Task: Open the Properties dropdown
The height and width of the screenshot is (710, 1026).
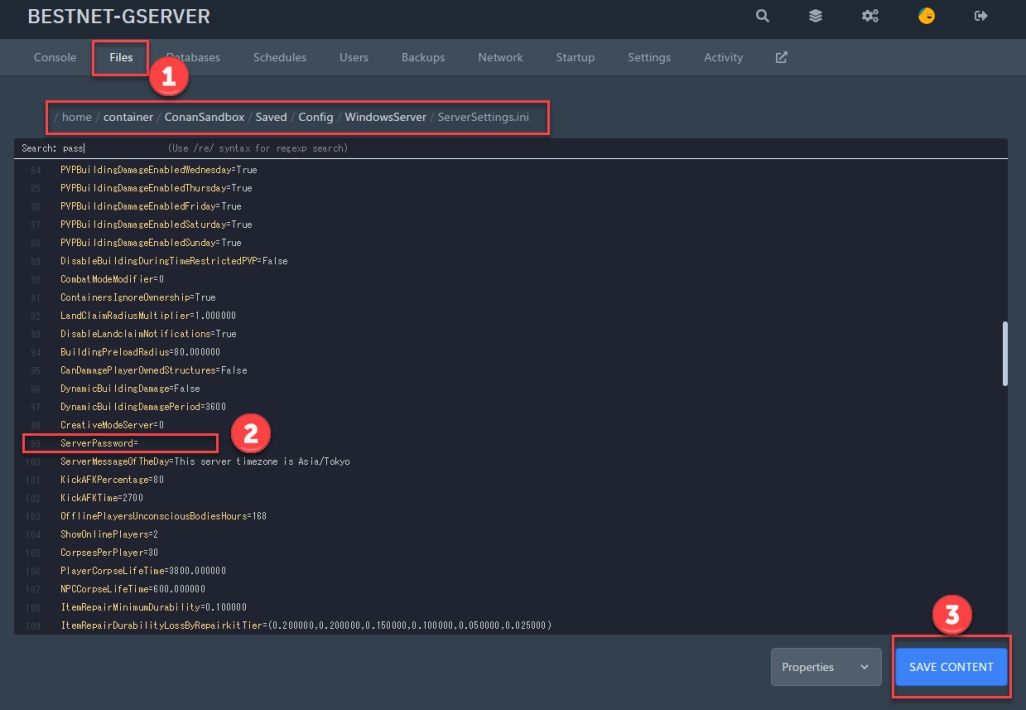Action: pos(825,666)
